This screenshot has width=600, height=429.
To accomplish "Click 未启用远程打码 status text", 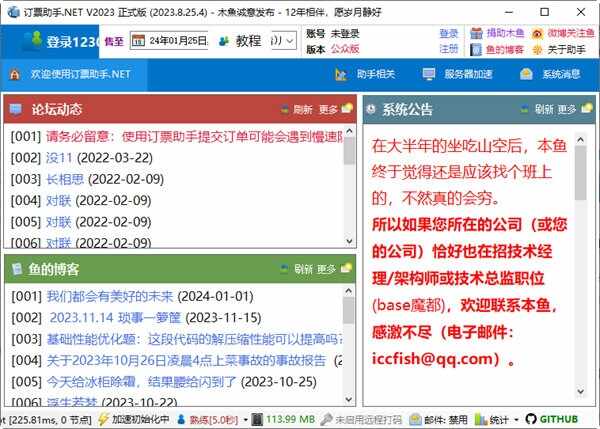I will (x=368, y=420).
